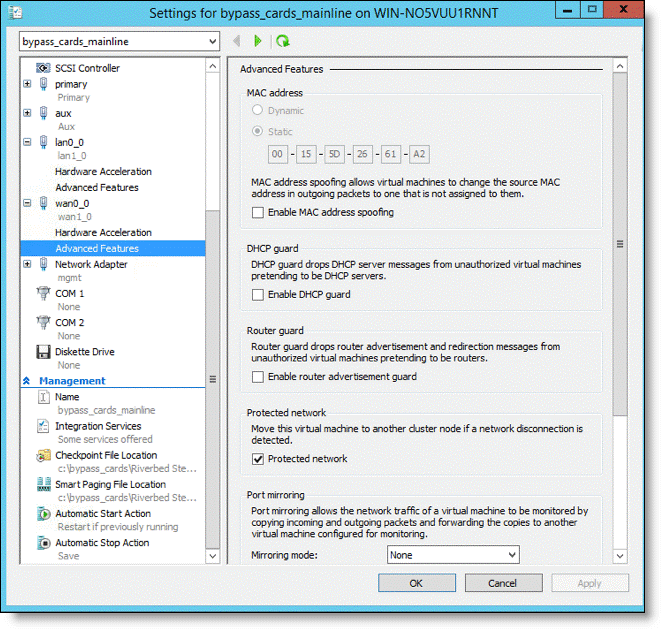The width and height of the screenshot is (661, 629).
Task: Click the Checkpoint File Location icon
Action: pos(43,456)
